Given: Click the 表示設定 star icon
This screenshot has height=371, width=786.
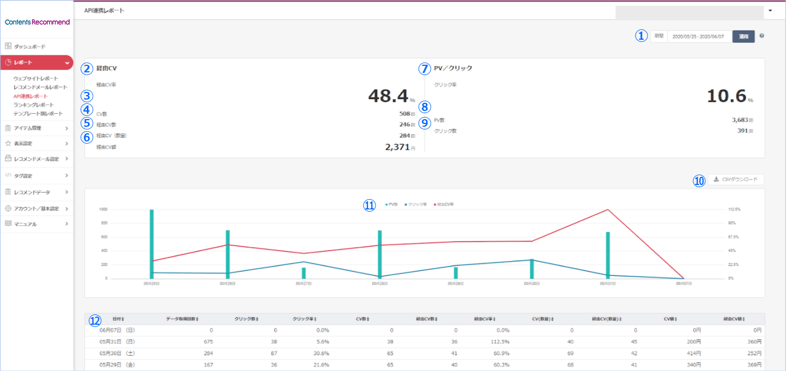Looking at the screenshot, I should (8, 143).
